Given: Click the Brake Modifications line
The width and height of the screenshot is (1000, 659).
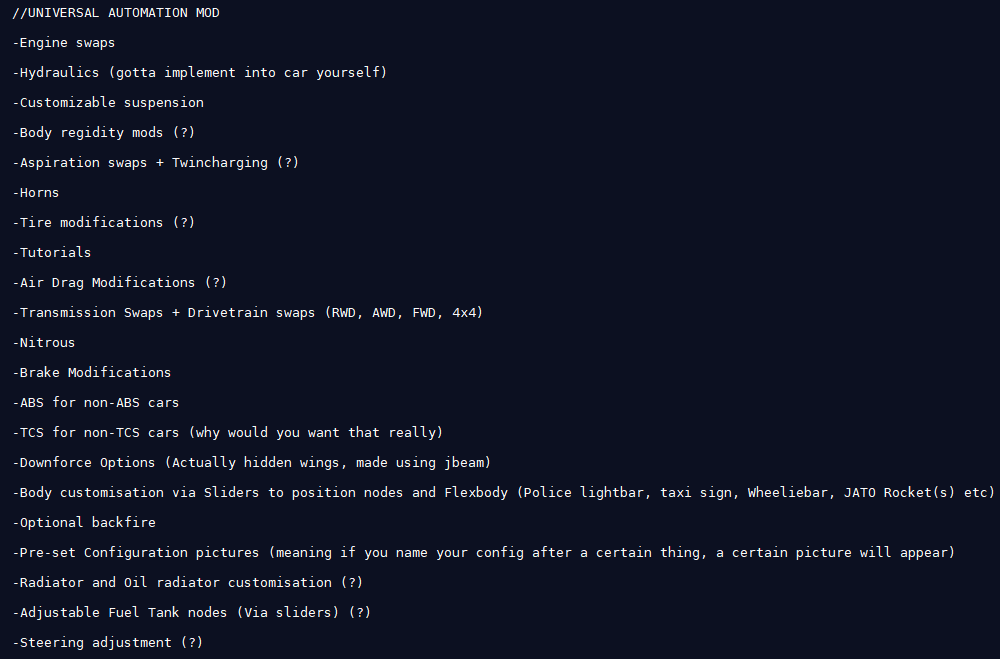Looking at the screenshot, I should click(92, 373).
